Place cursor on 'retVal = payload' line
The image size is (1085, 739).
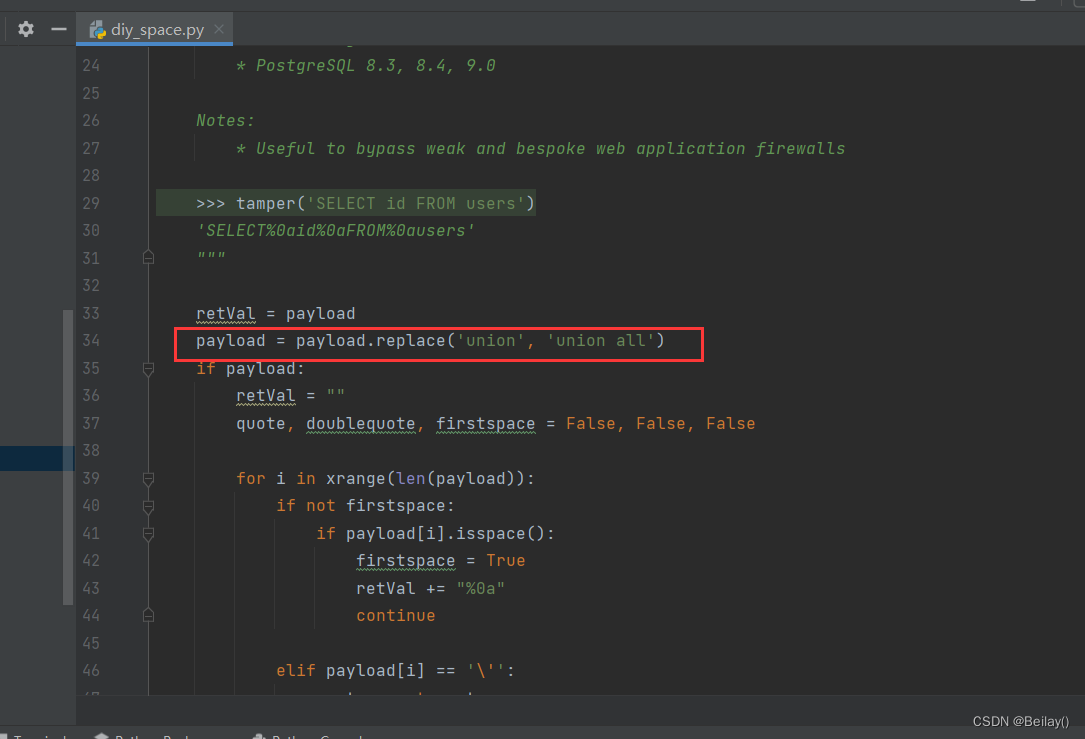(275, 313)
